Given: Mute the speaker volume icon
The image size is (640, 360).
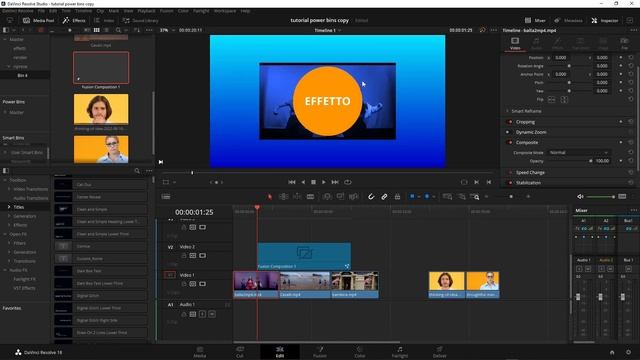Looking at the screenshot, I should click(x=580, y=197).
